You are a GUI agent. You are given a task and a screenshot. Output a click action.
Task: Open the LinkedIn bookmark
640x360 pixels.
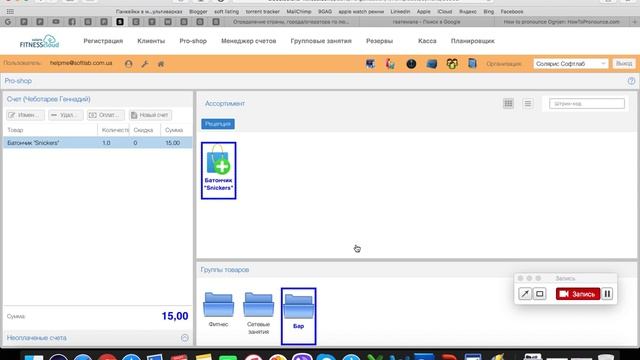point(400,11)
